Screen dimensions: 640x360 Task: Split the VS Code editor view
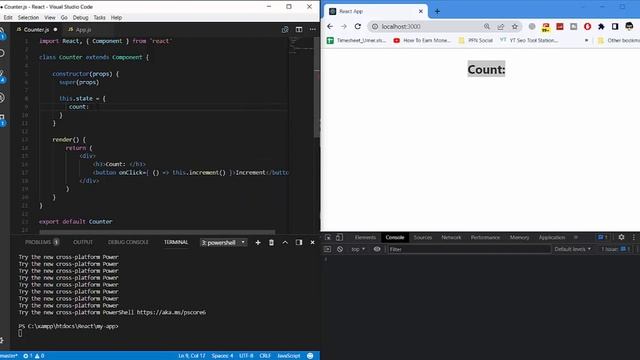pos(299,29)
